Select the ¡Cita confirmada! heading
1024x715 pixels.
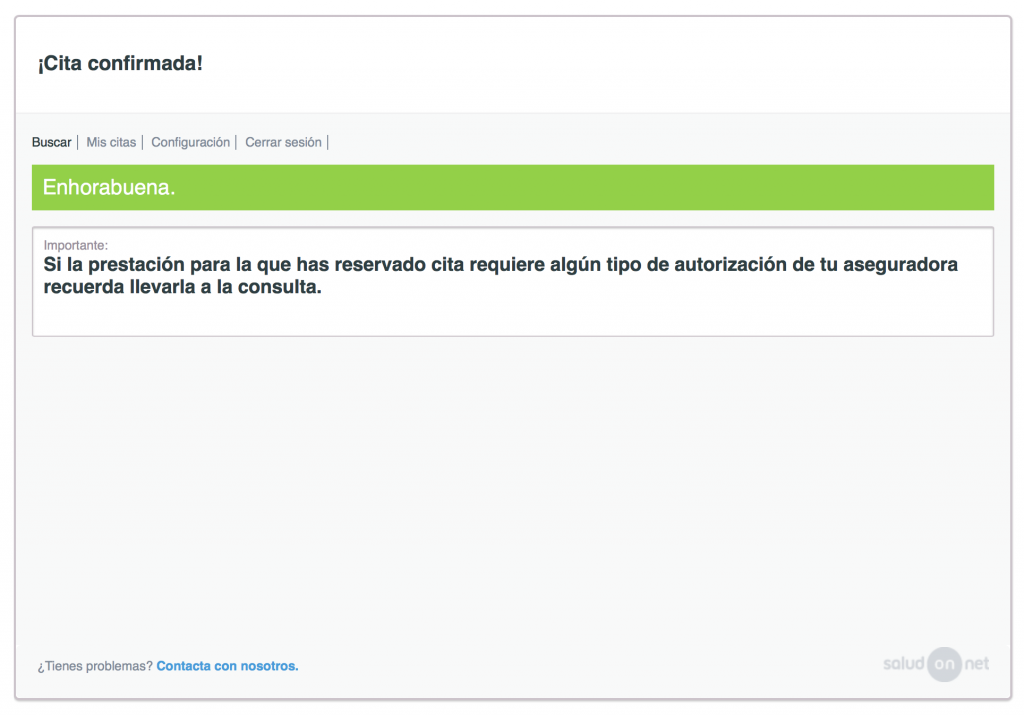(120, 63)
